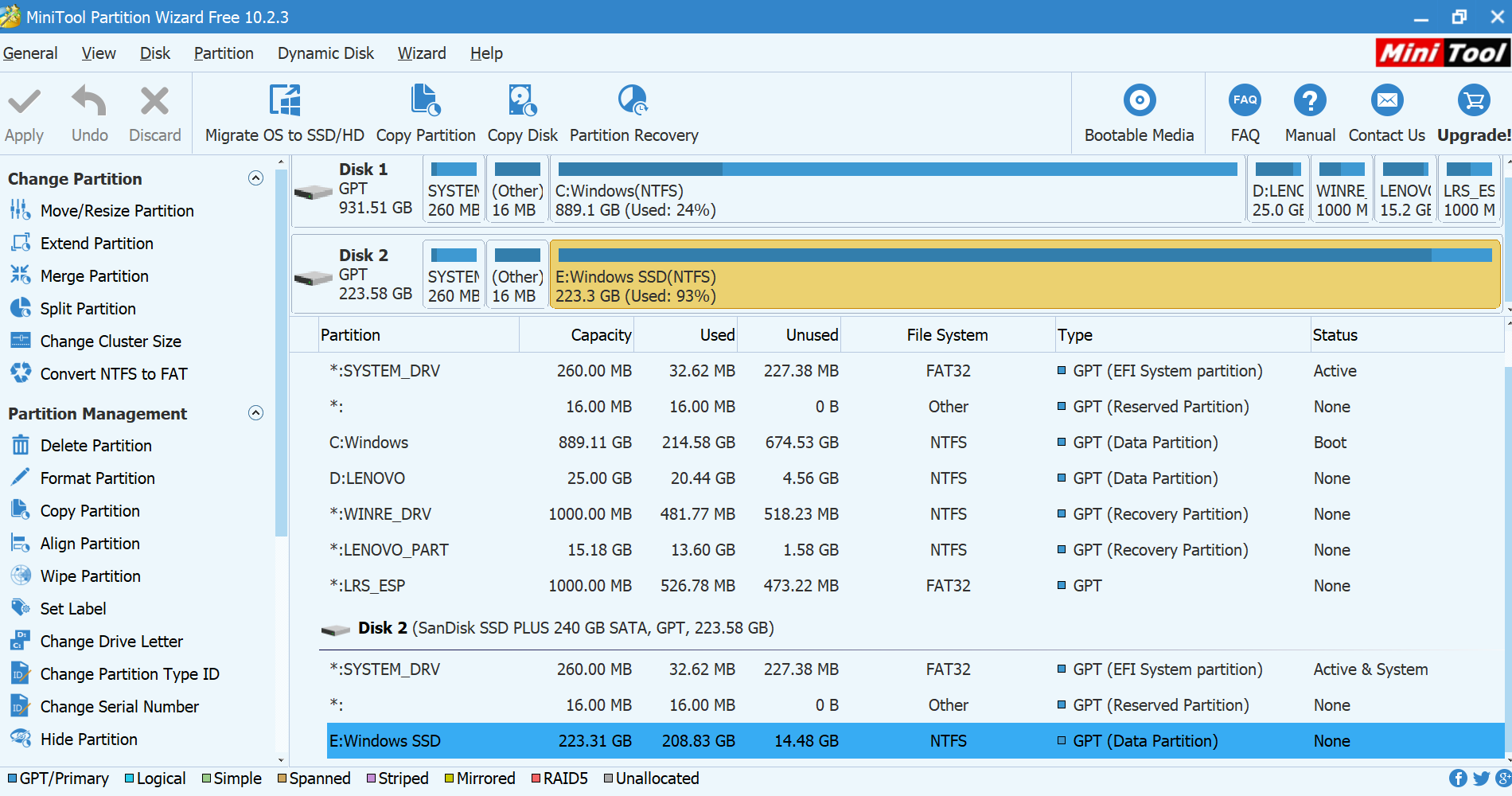Sort by Capacity column header

577,335
